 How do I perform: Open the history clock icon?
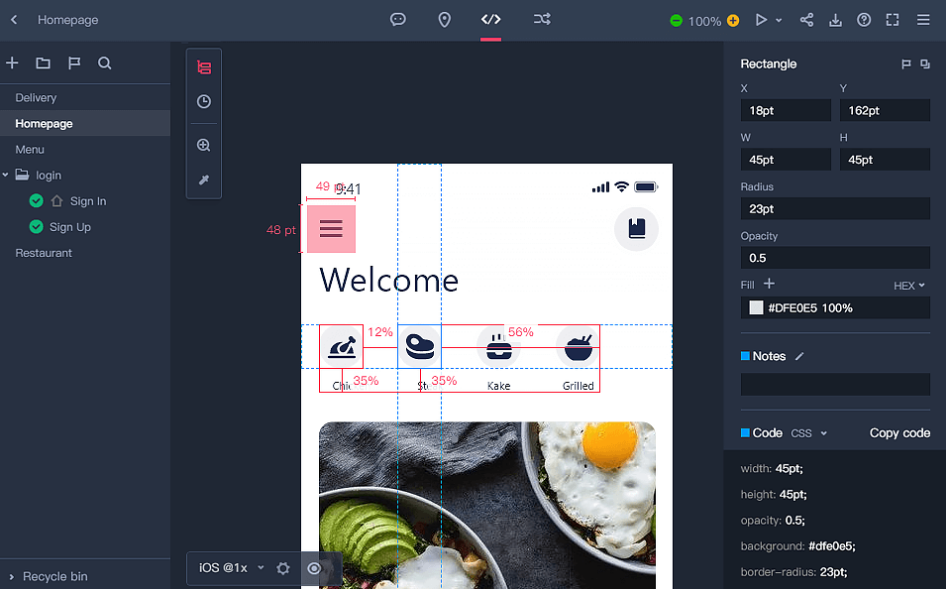pos(203,101)
